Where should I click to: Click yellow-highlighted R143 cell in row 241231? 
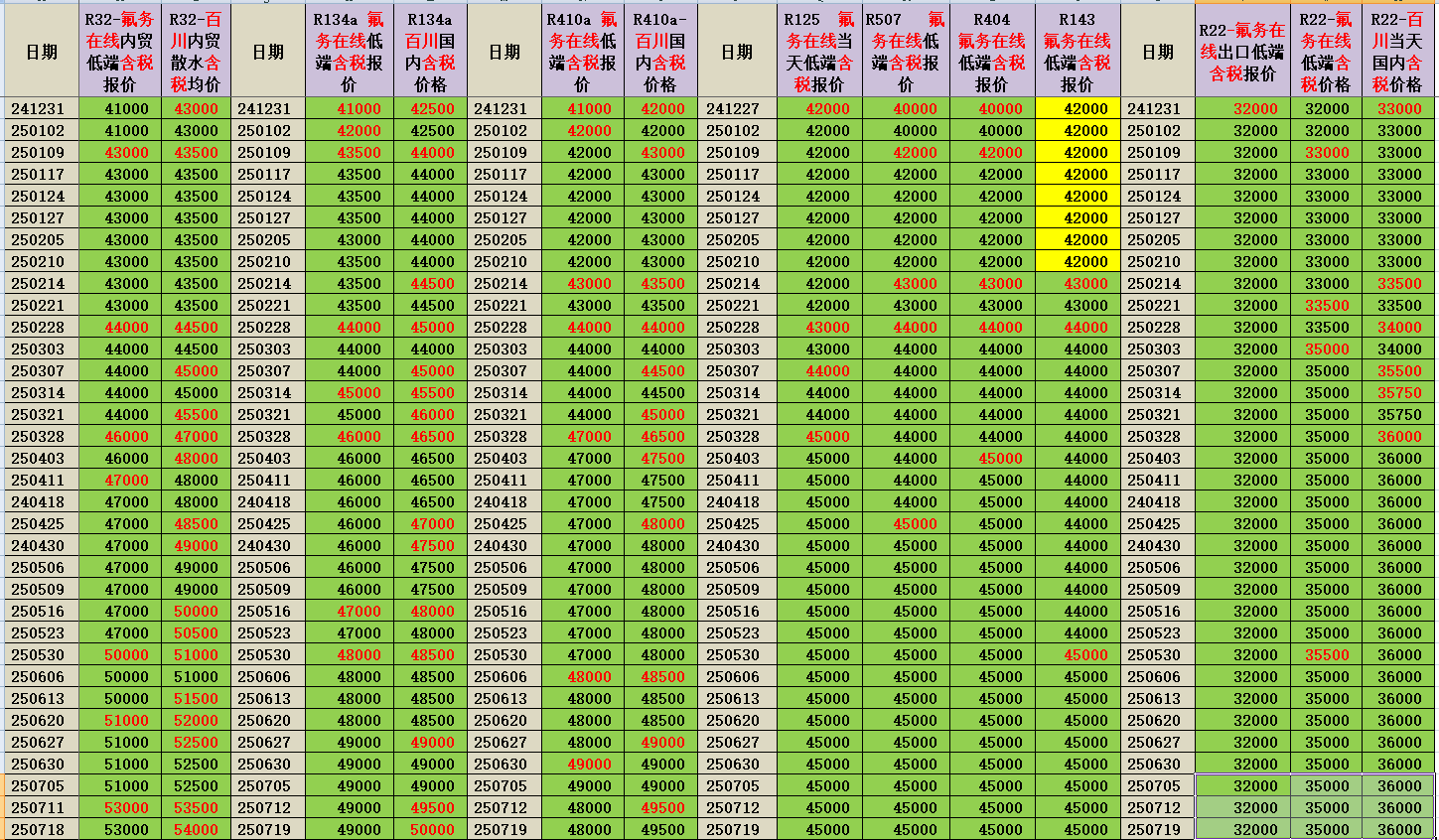[1077, 109]
